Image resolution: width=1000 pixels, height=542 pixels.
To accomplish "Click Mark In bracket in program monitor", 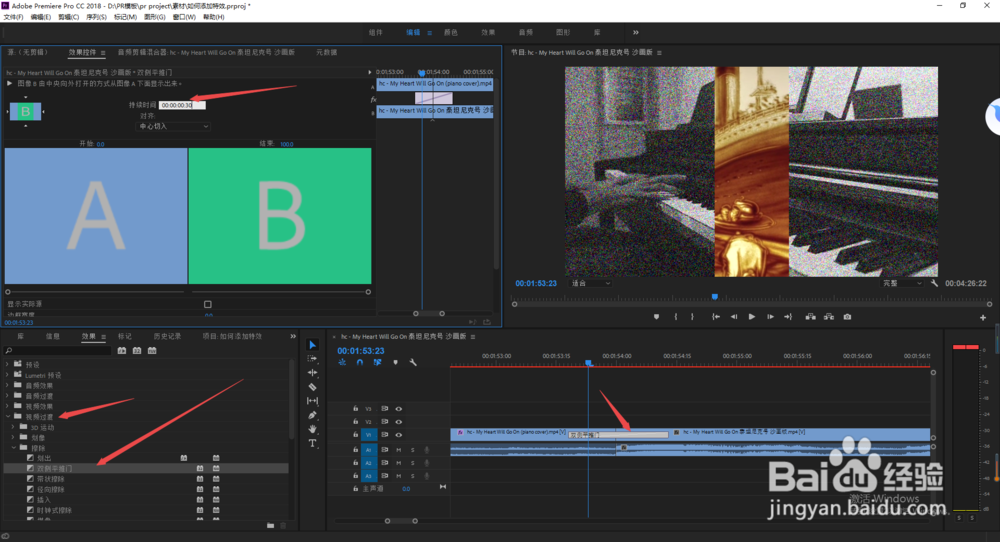I will [x=675, y=317].
